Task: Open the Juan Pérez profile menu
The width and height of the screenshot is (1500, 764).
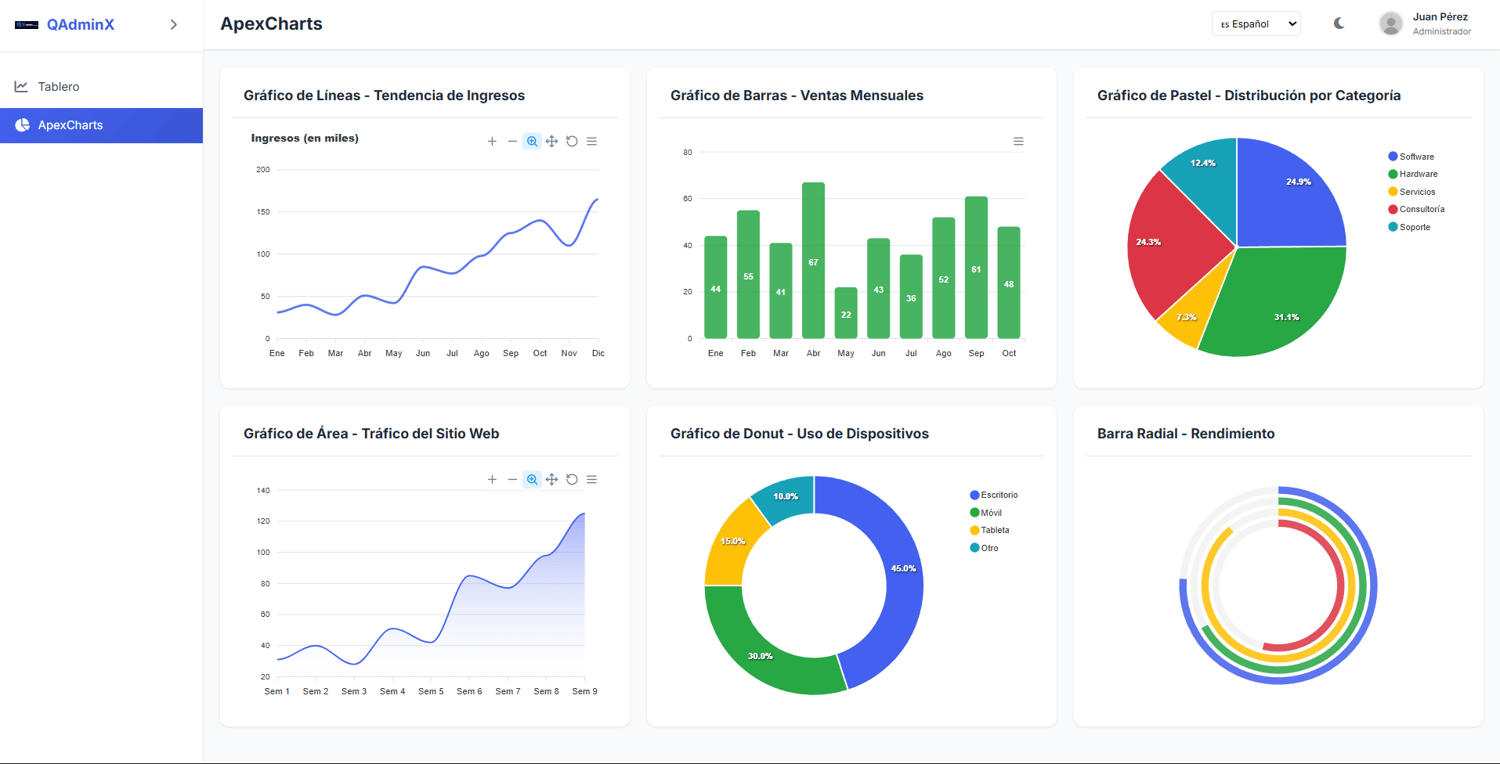Action: pyautogui.click(x=1441, y=24)
